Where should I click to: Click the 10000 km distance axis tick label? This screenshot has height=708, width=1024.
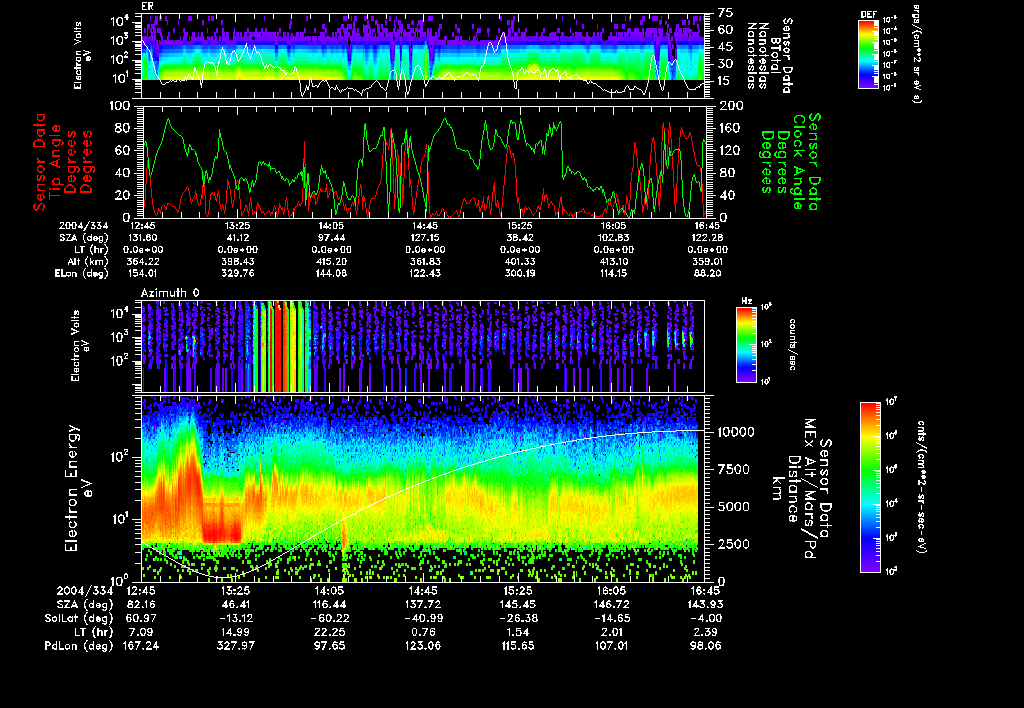click(x=736, y=432)
